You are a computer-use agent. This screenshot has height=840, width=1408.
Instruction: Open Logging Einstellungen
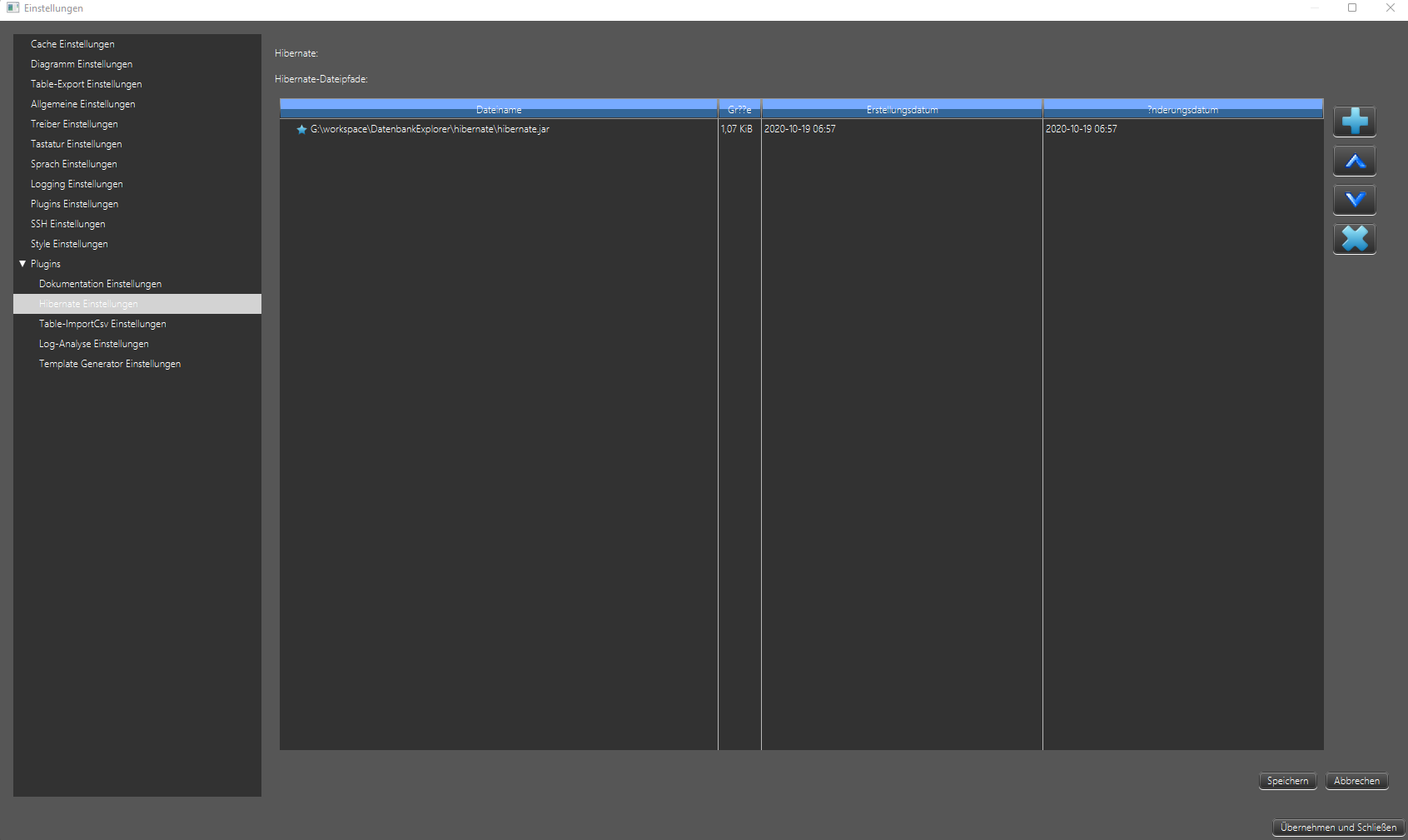click(77, 184)
